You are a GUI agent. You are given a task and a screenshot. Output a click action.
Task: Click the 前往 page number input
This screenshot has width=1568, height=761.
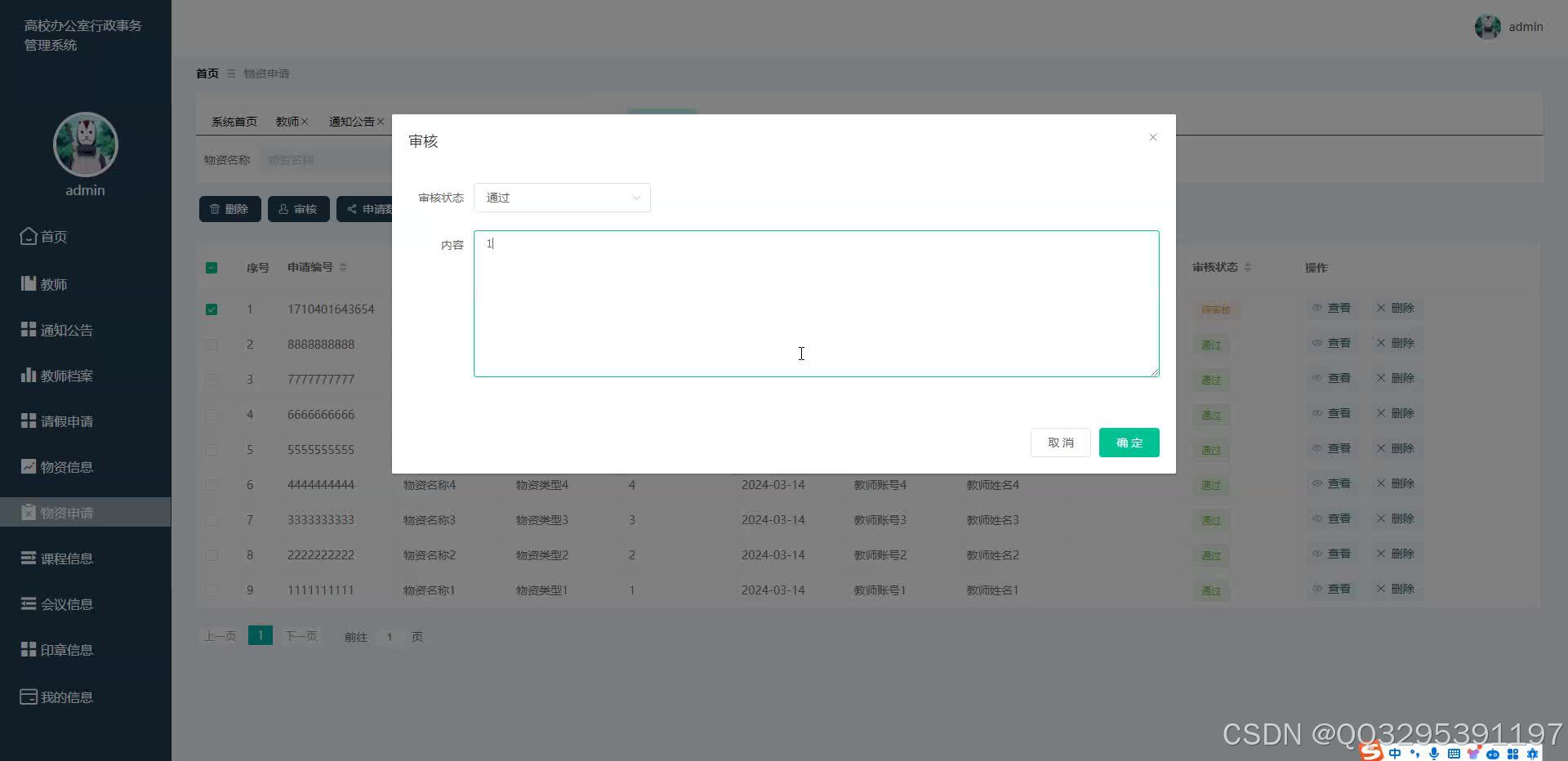click(x=390, y=637)
